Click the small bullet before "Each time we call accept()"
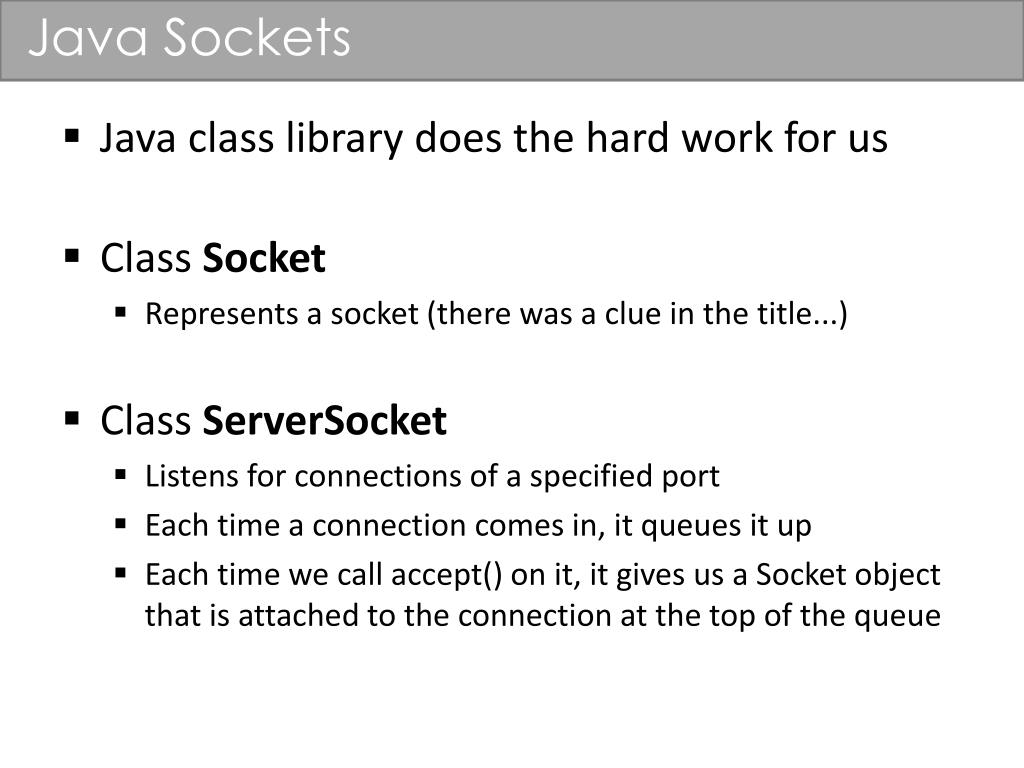The height and width of the screenshot is (768, 1024). coord(122,573)
